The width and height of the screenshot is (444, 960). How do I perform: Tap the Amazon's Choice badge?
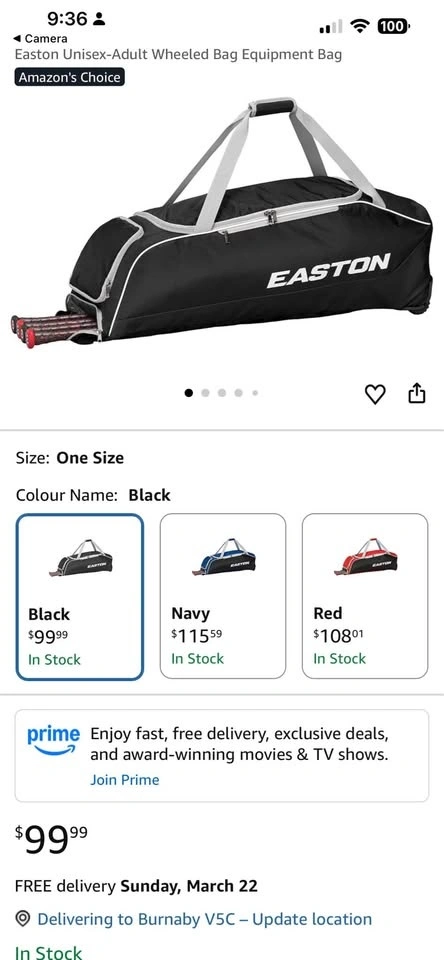(70, 78)
